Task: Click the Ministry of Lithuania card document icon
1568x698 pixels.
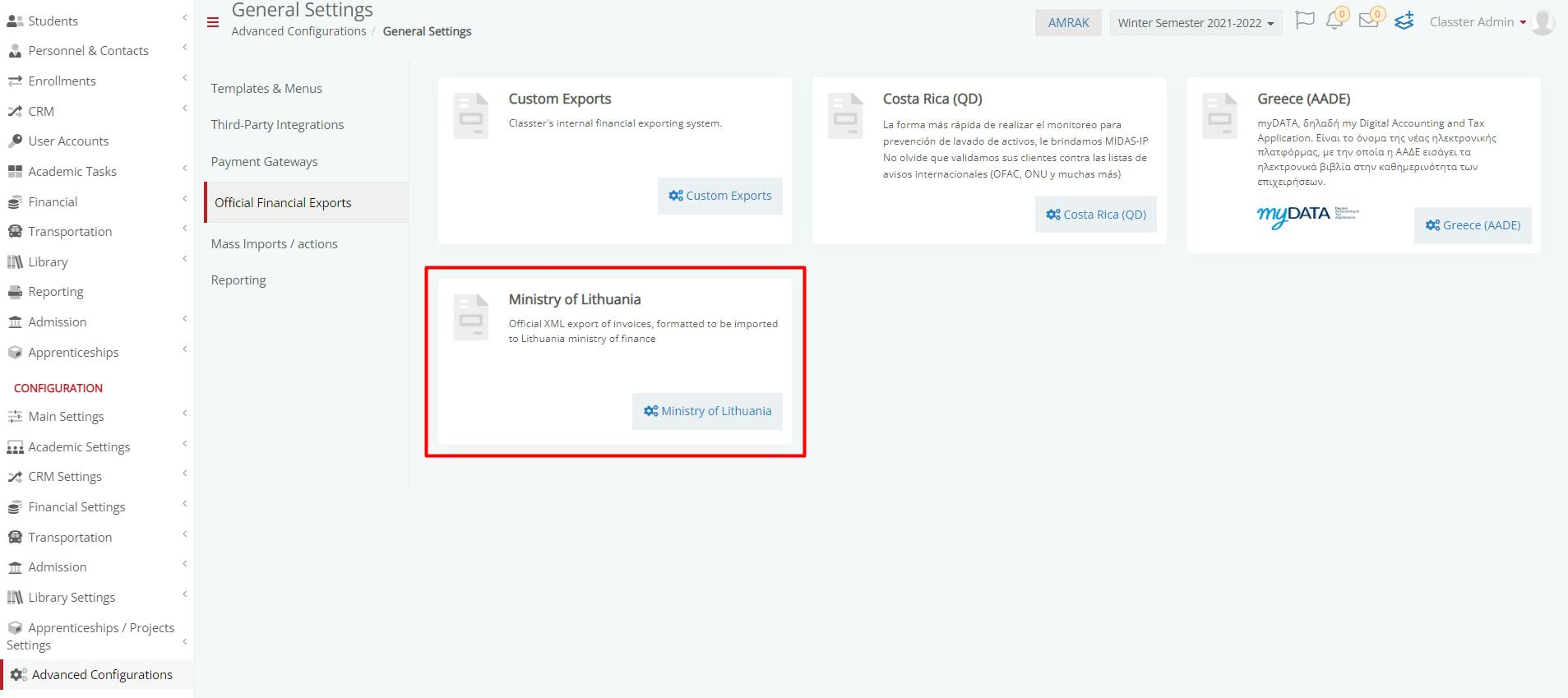Action: (471, 317)
